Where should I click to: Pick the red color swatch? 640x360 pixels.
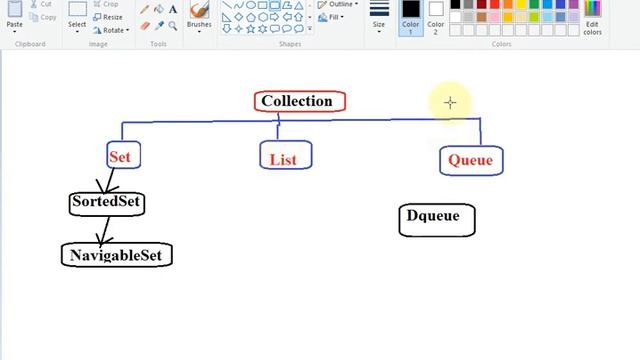tap(495, 4)
